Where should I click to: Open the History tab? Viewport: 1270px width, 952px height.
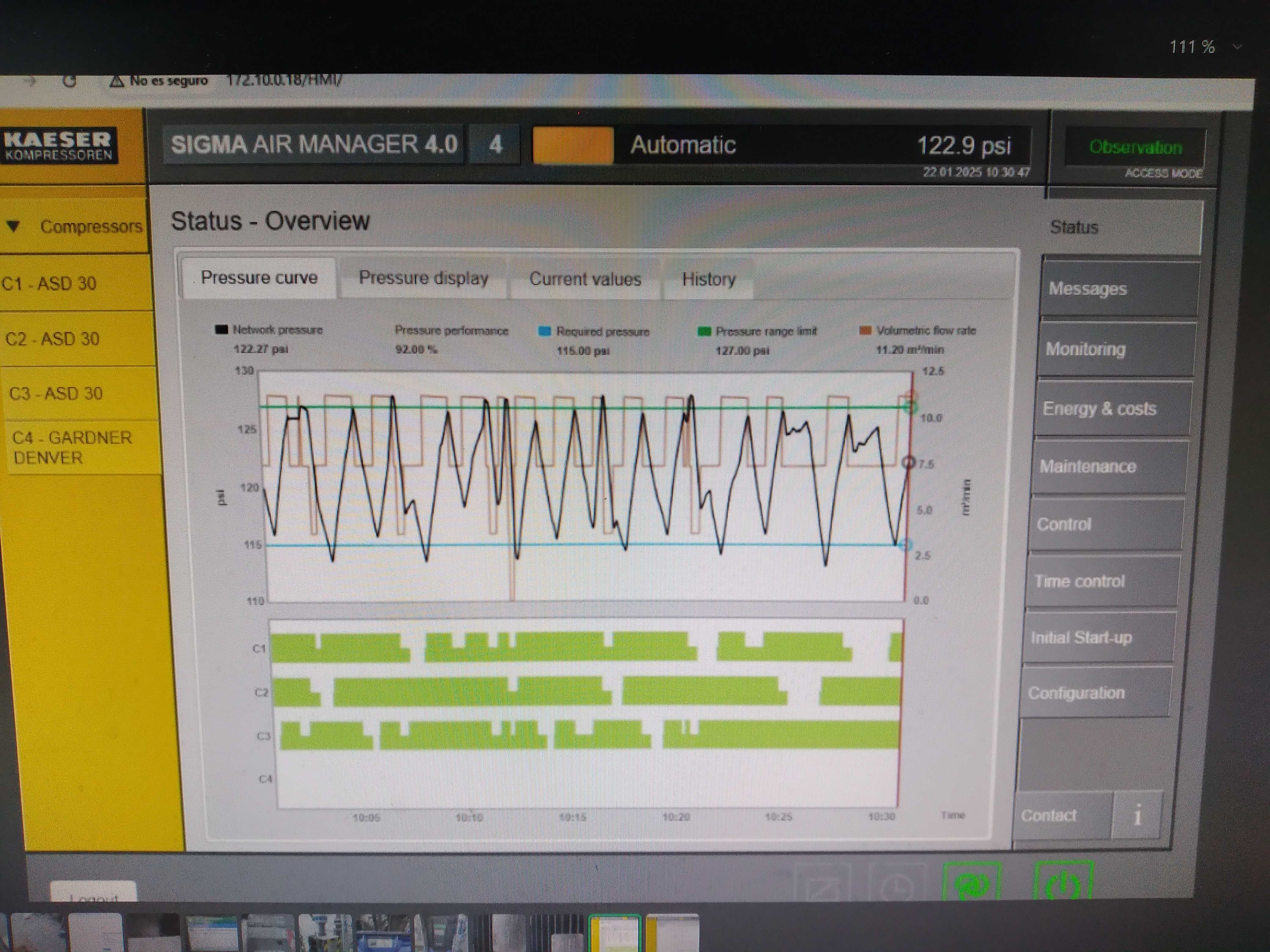click(709, 279)
